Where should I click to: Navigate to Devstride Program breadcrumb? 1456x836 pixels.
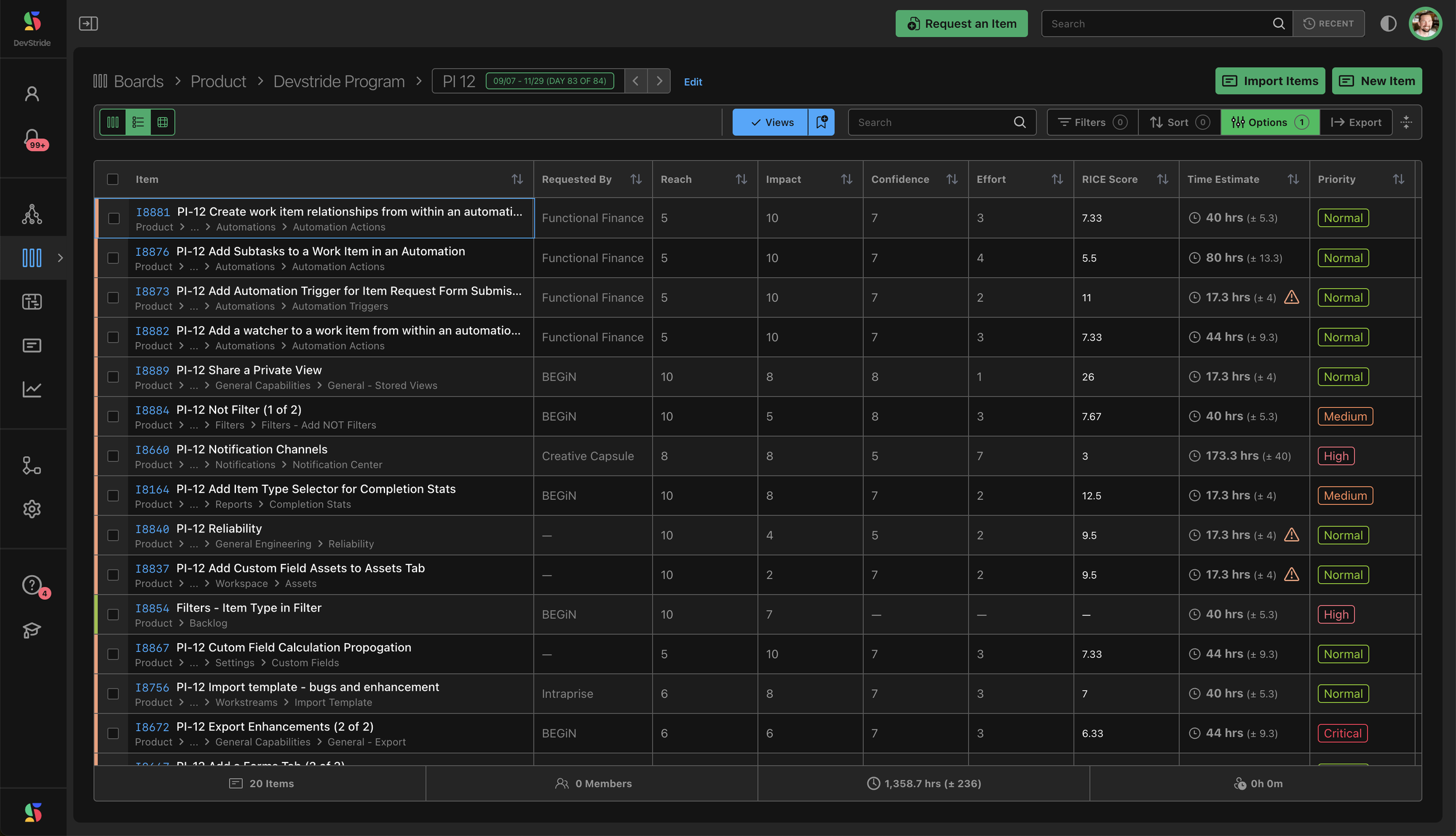point(339,81)
